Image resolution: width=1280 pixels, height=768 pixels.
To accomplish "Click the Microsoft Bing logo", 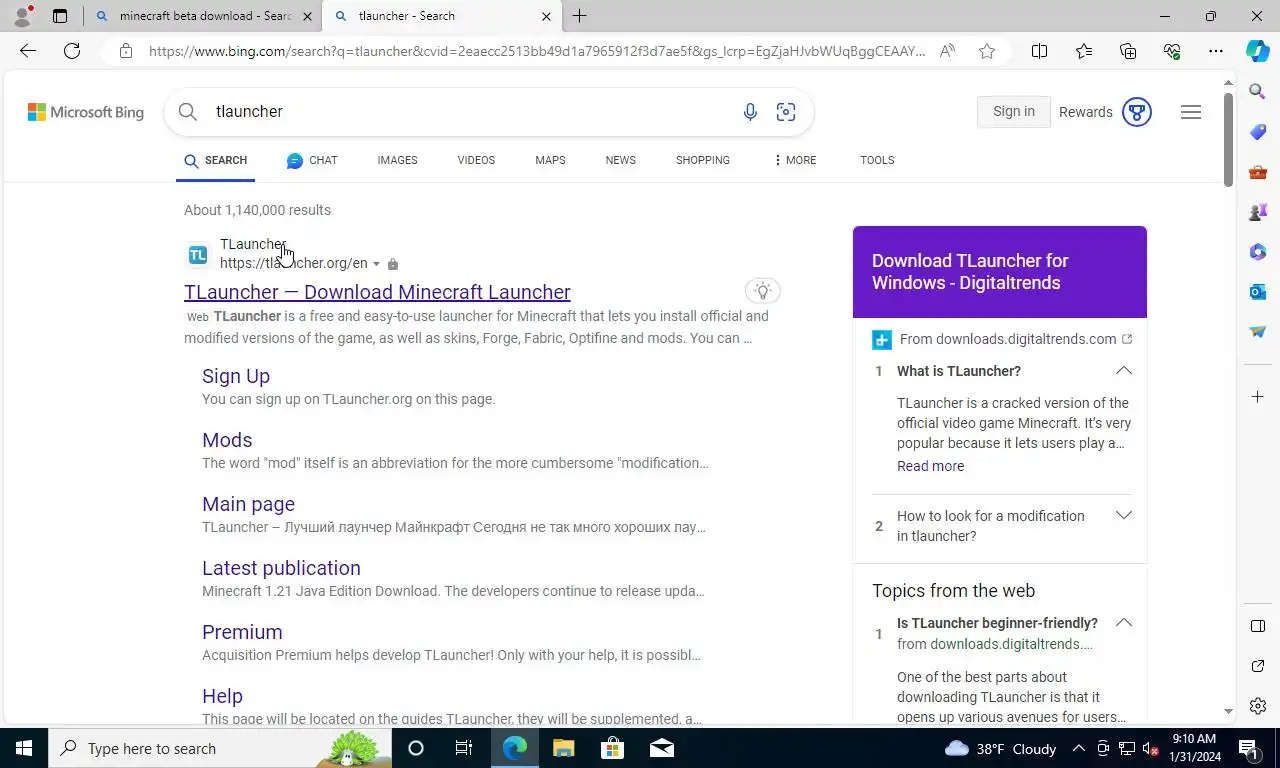I will 86,112.
